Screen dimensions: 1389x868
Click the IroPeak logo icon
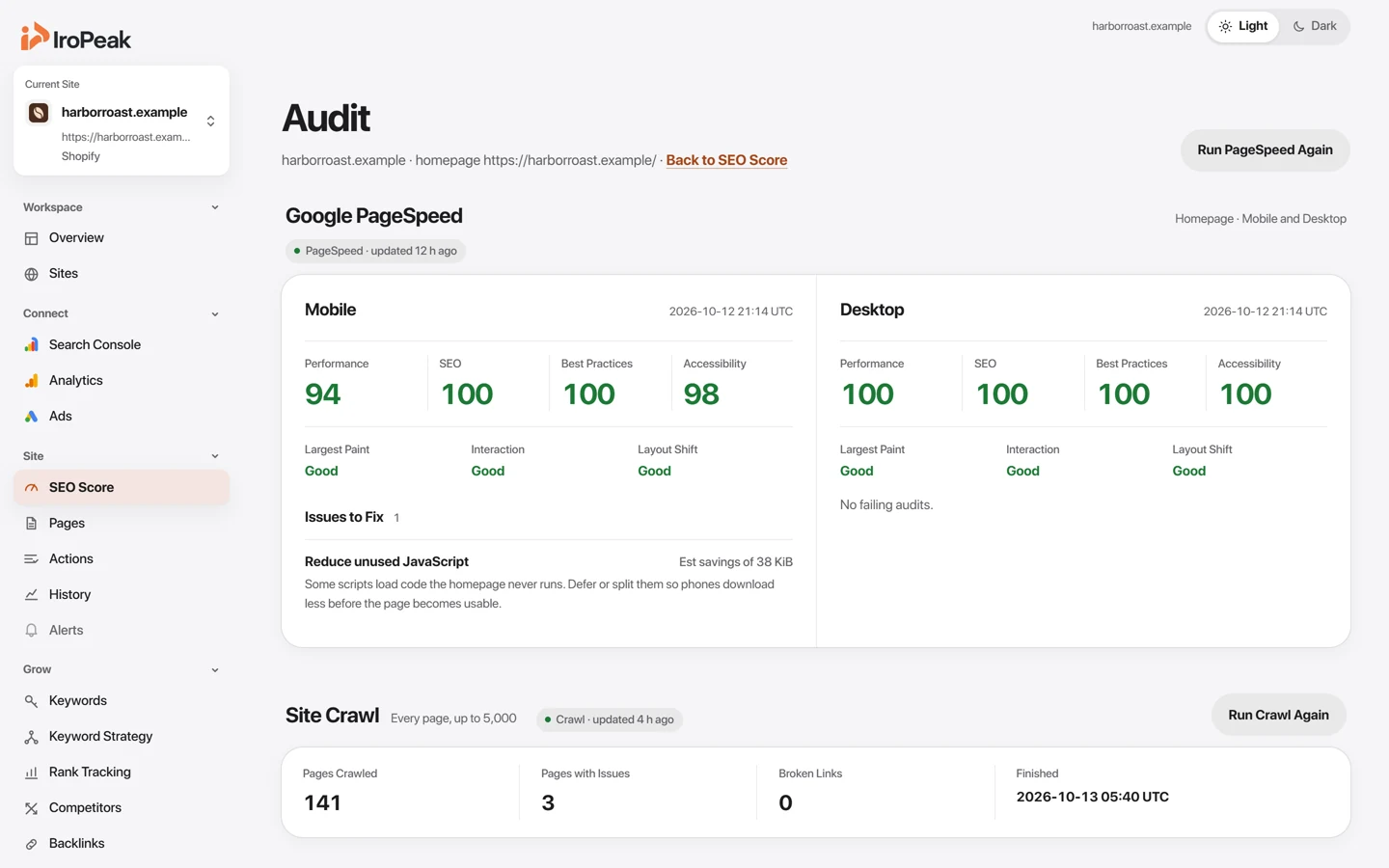(x=35, y=37)
